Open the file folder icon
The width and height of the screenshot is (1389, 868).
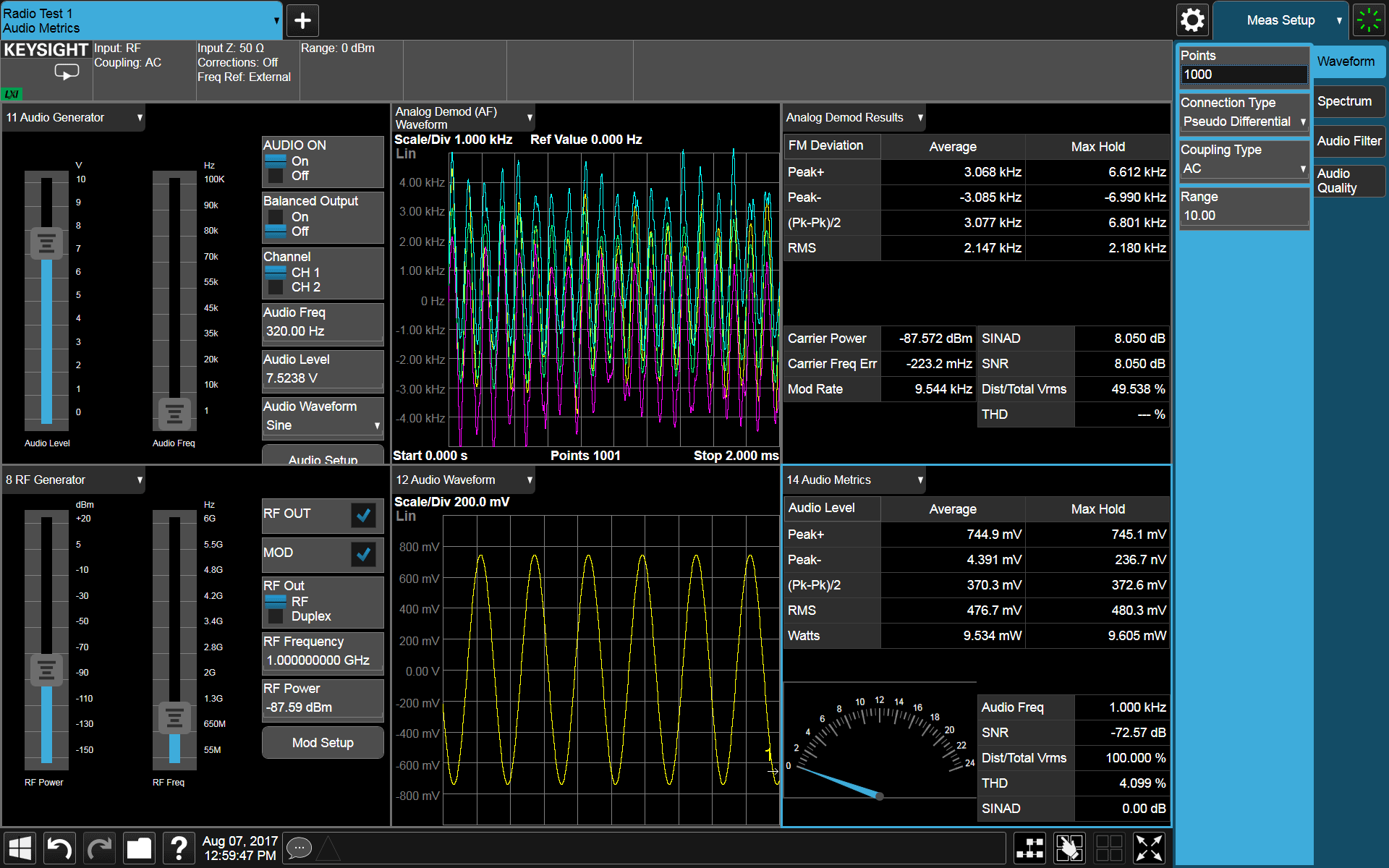[139, 848]
